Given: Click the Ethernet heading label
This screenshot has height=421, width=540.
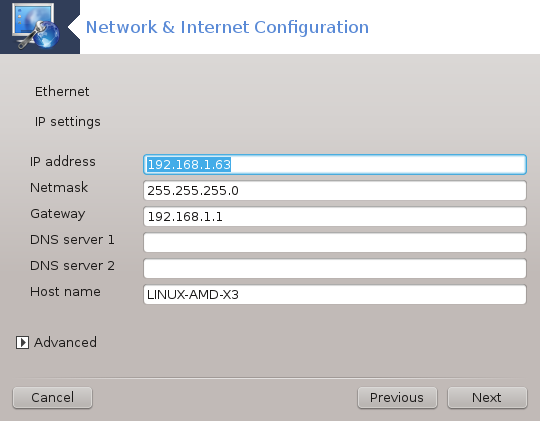Looking at the screenshot, I should (62, 92).
